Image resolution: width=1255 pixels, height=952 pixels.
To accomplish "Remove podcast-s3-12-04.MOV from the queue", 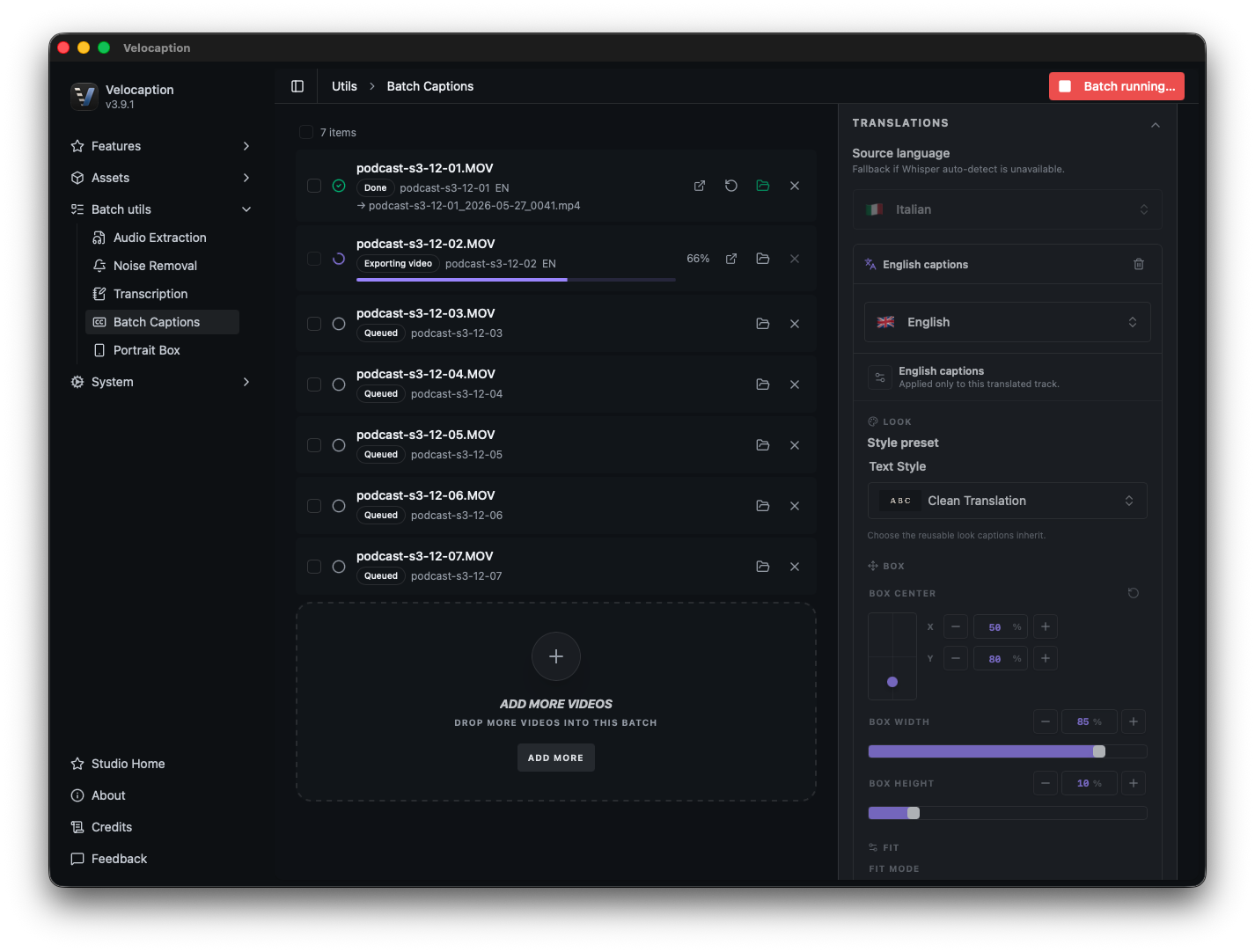I will tap(795, 384).
